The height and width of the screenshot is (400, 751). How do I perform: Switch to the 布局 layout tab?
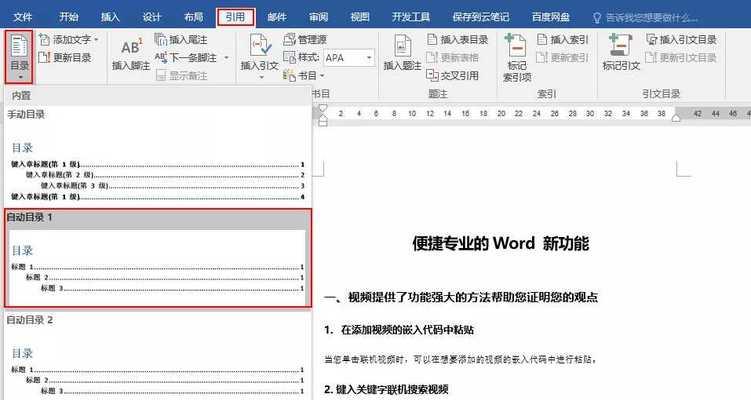click(x=193, y=17)
